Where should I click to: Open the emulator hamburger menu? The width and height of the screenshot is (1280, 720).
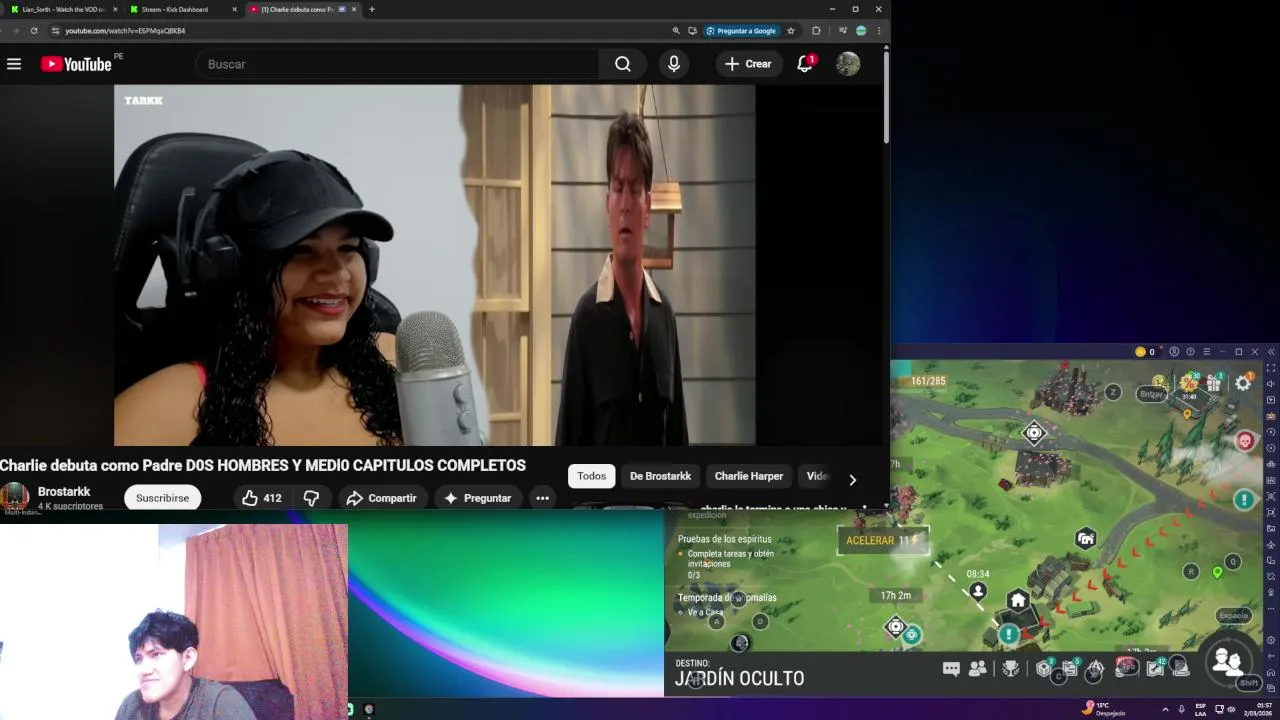[x=1206, y=352]
